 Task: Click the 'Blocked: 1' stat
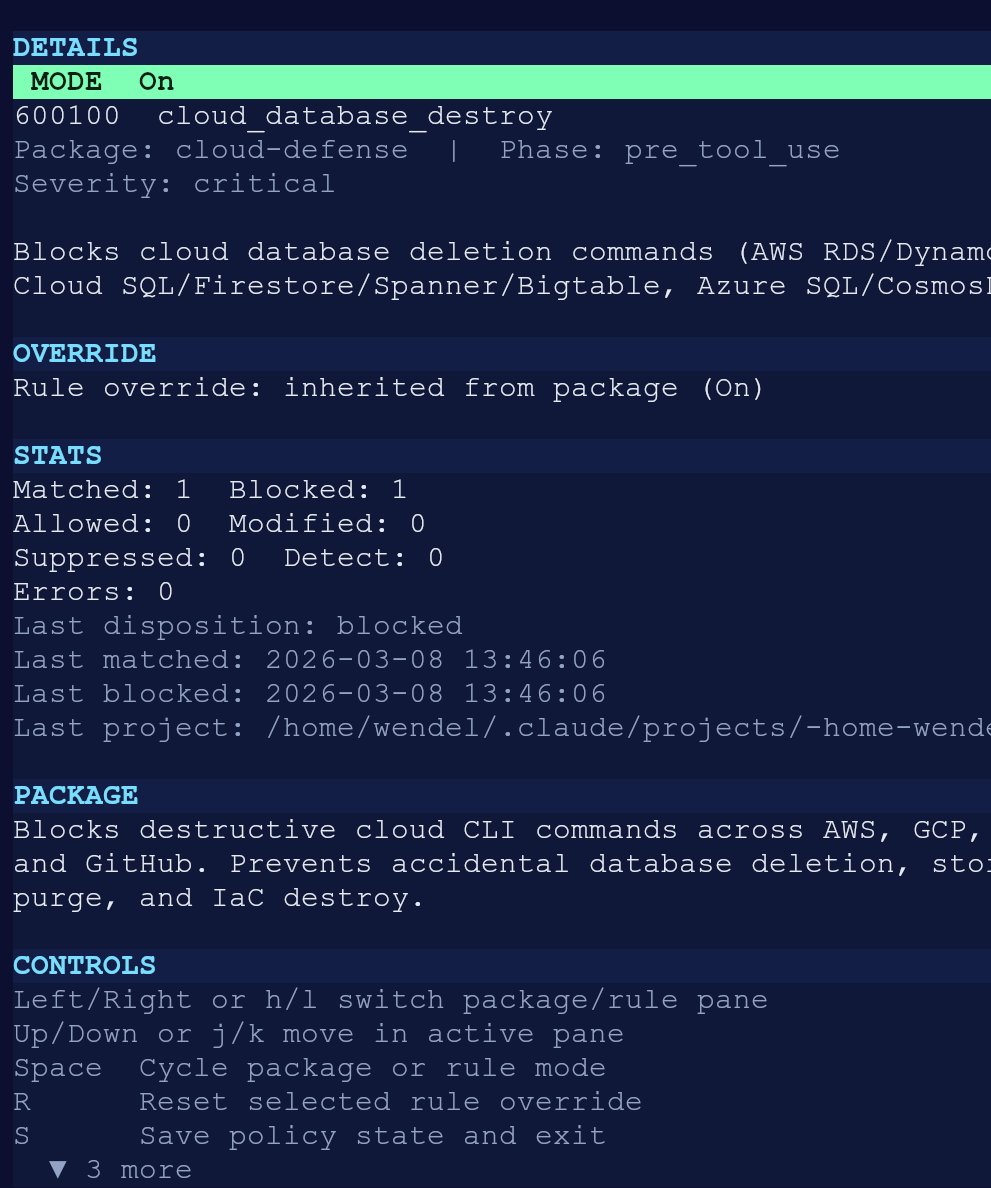pyautogui.click(x=318, y=489)
